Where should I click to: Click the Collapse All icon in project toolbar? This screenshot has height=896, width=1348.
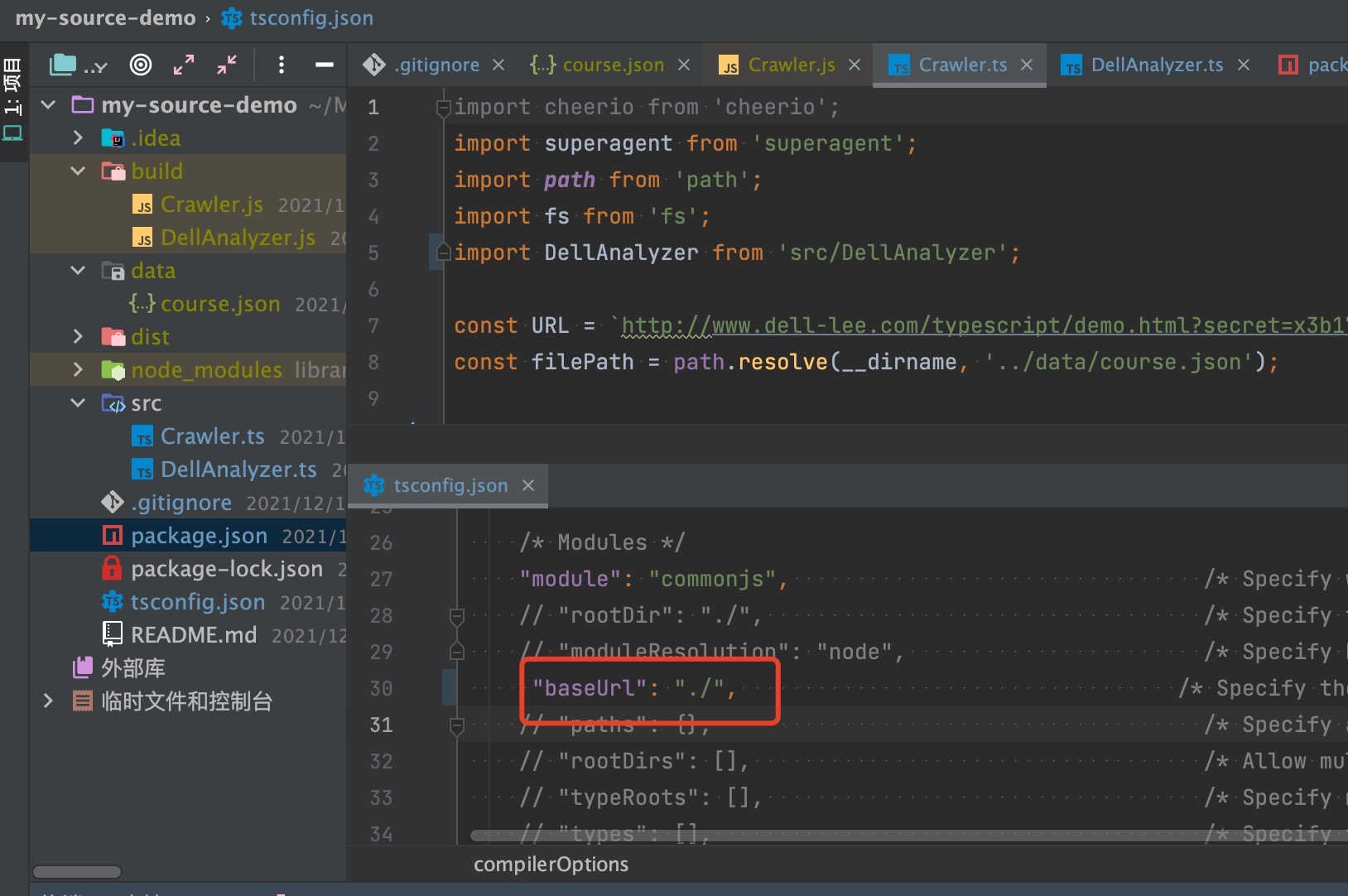227,65
